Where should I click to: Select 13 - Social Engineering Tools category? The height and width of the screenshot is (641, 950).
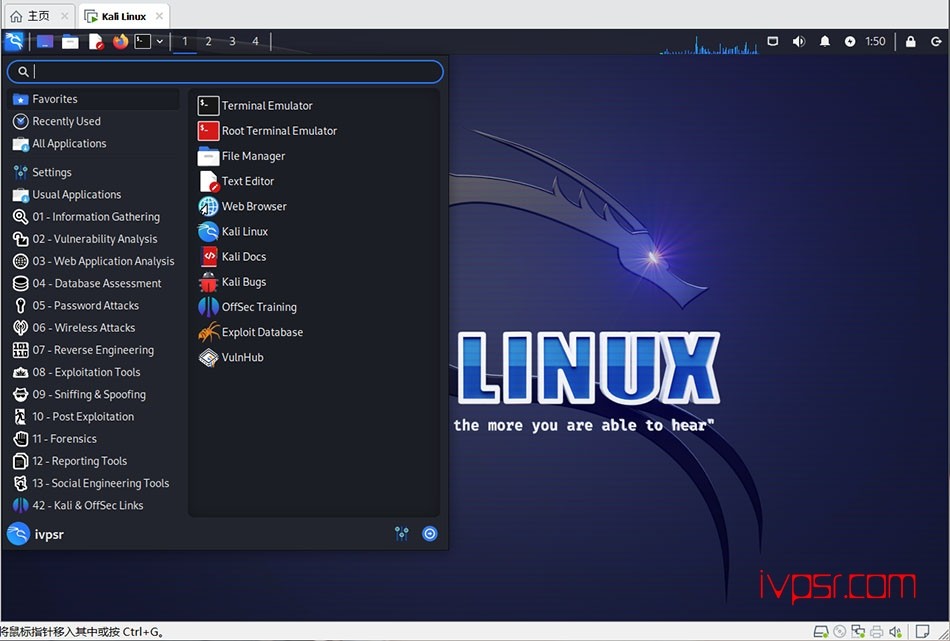pyautogui.click(x=94, y=483)
